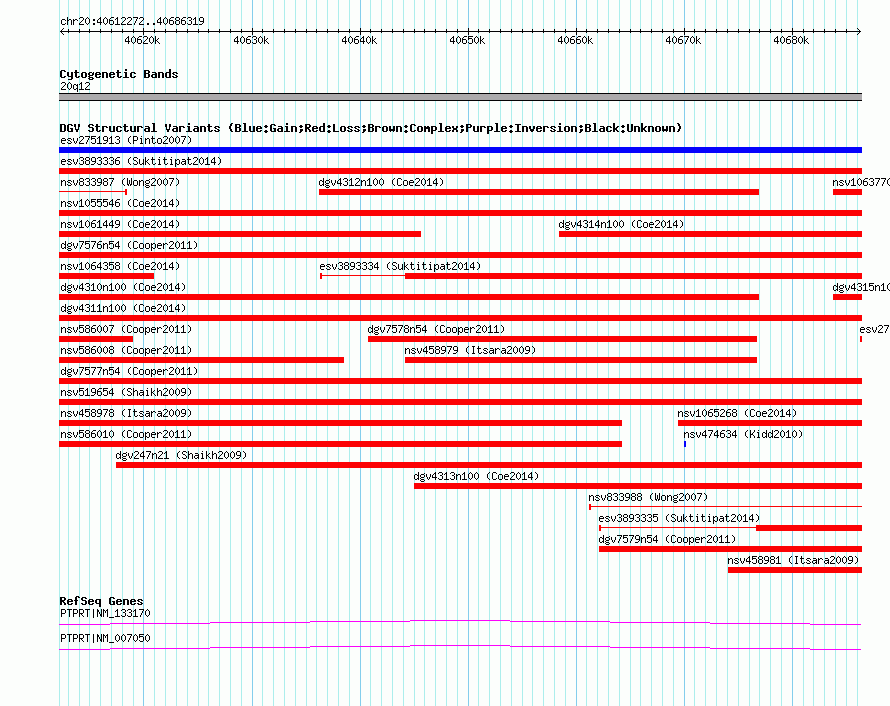Click the esv2751913 (Pinto2007) variant label

point(126,140)
